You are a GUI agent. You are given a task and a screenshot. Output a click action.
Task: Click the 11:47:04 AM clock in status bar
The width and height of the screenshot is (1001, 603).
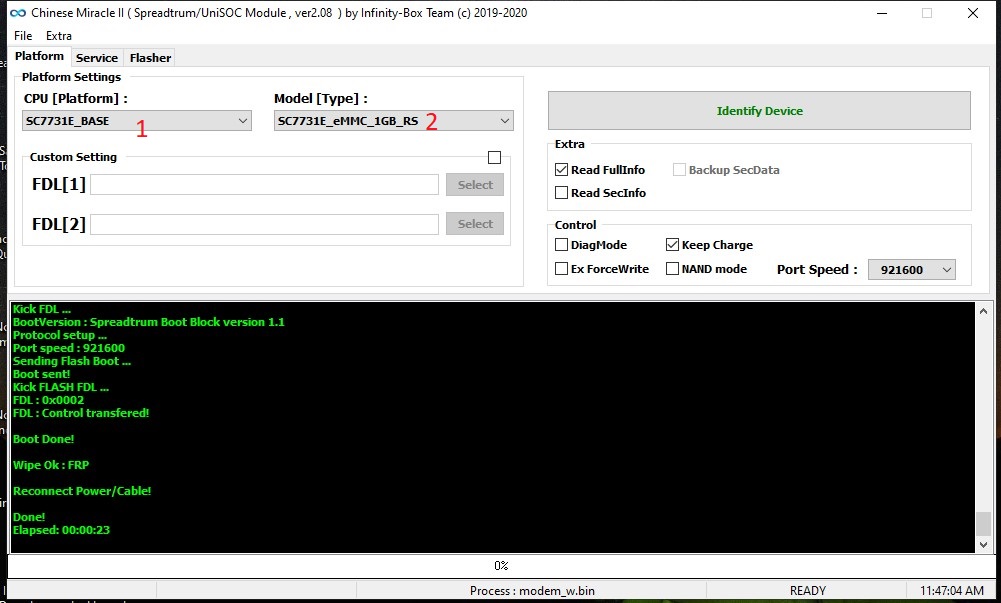[952, 591]
